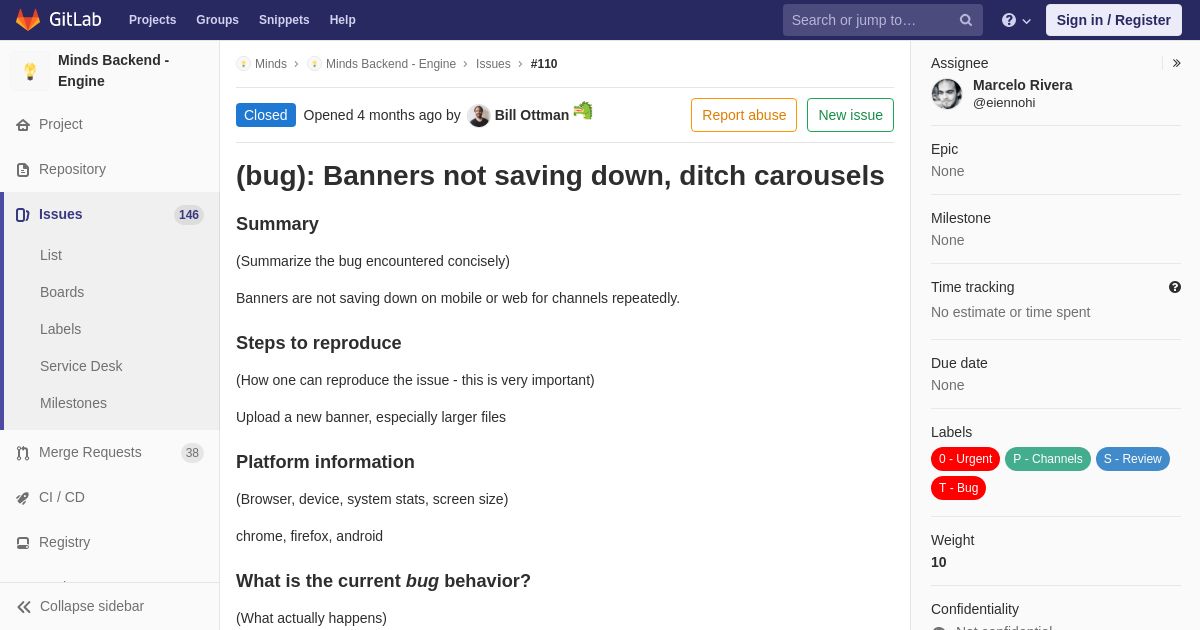This screenshot has height=630, width=1200.
Task: Click the issue title about banners
Action: pyautogui.click(x=560, y=175)
